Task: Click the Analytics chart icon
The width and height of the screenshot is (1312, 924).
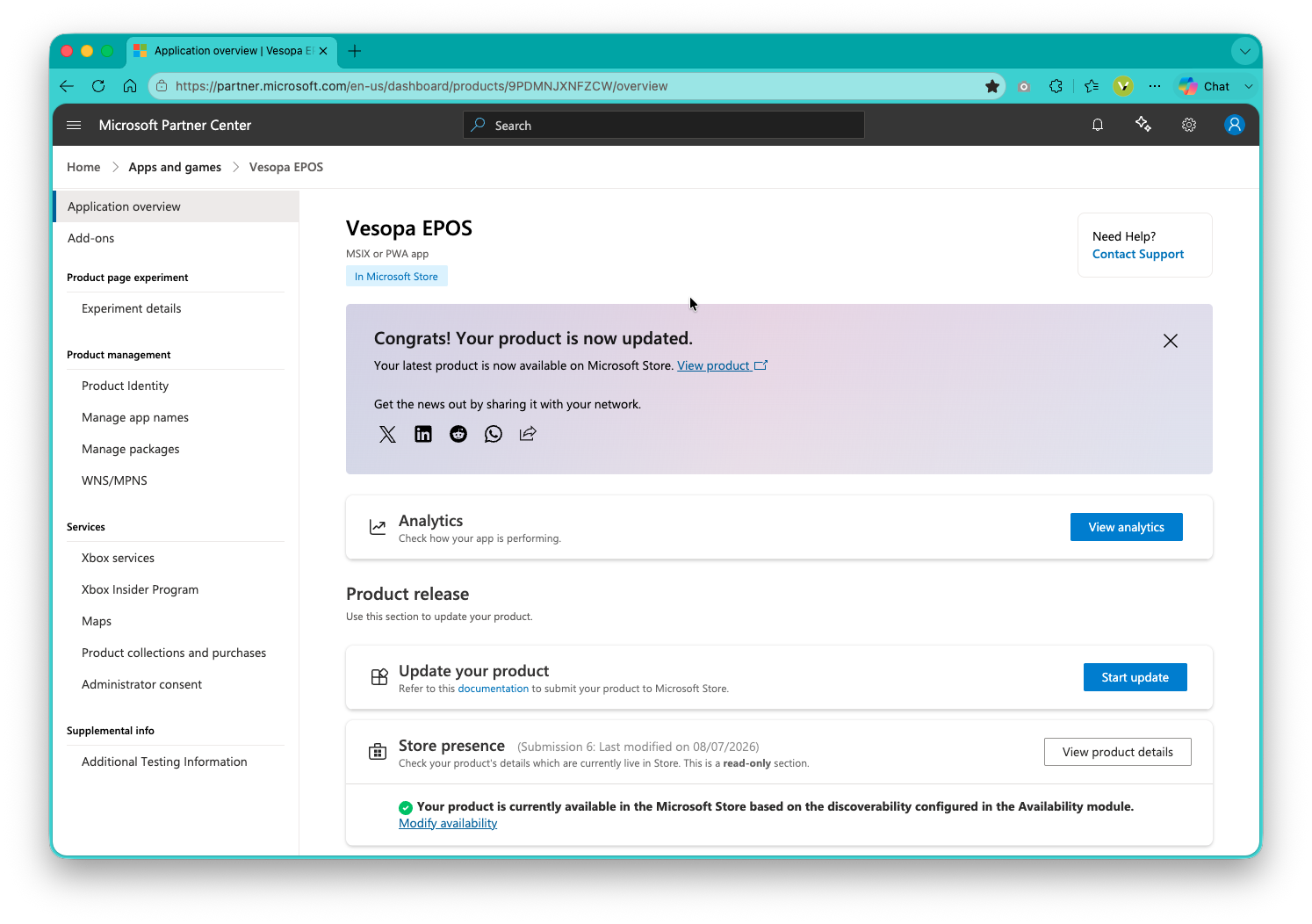Action: coord(378,527)
